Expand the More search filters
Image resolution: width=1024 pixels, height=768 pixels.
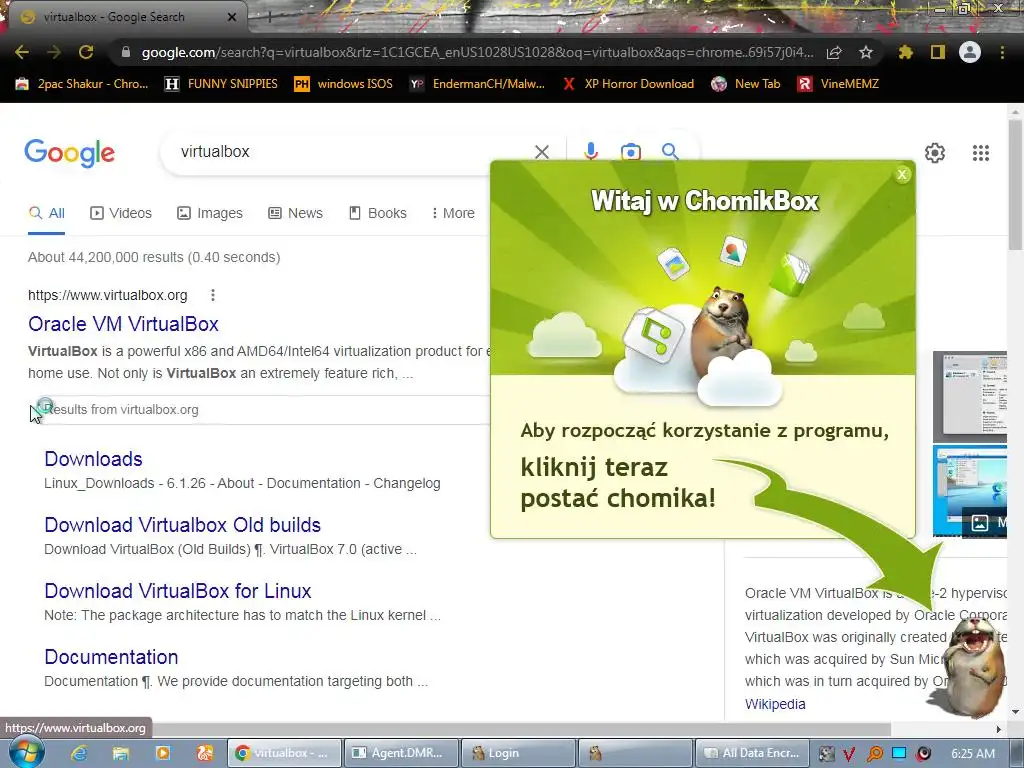pos(453,213)
